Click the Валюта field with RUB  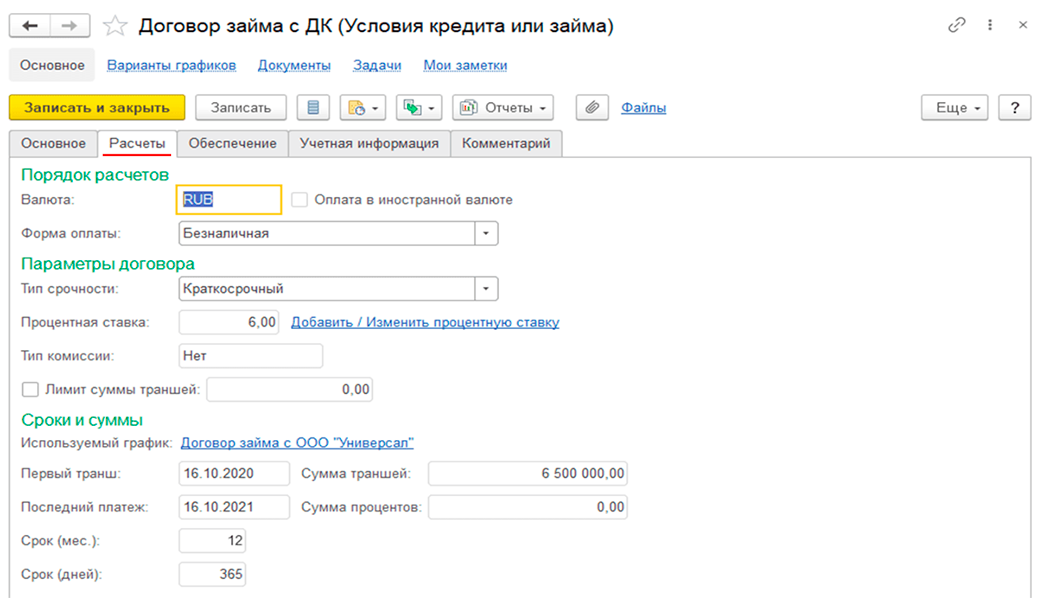tap(229, 200)
